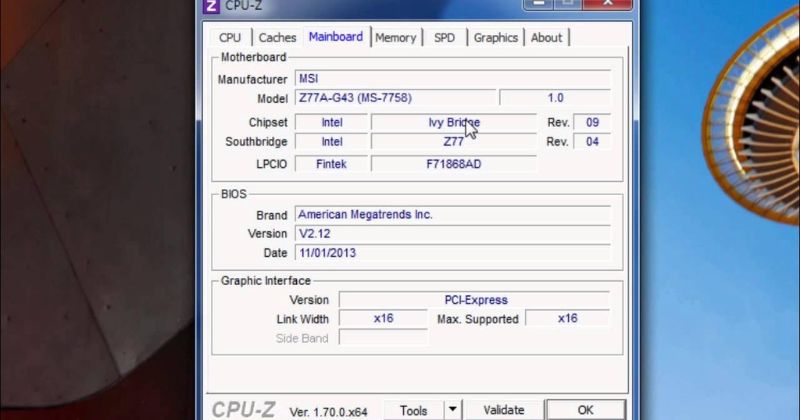Viewport: 800px width, 420px height.
Task: Open the Memory tab
Action: point(396,37)
